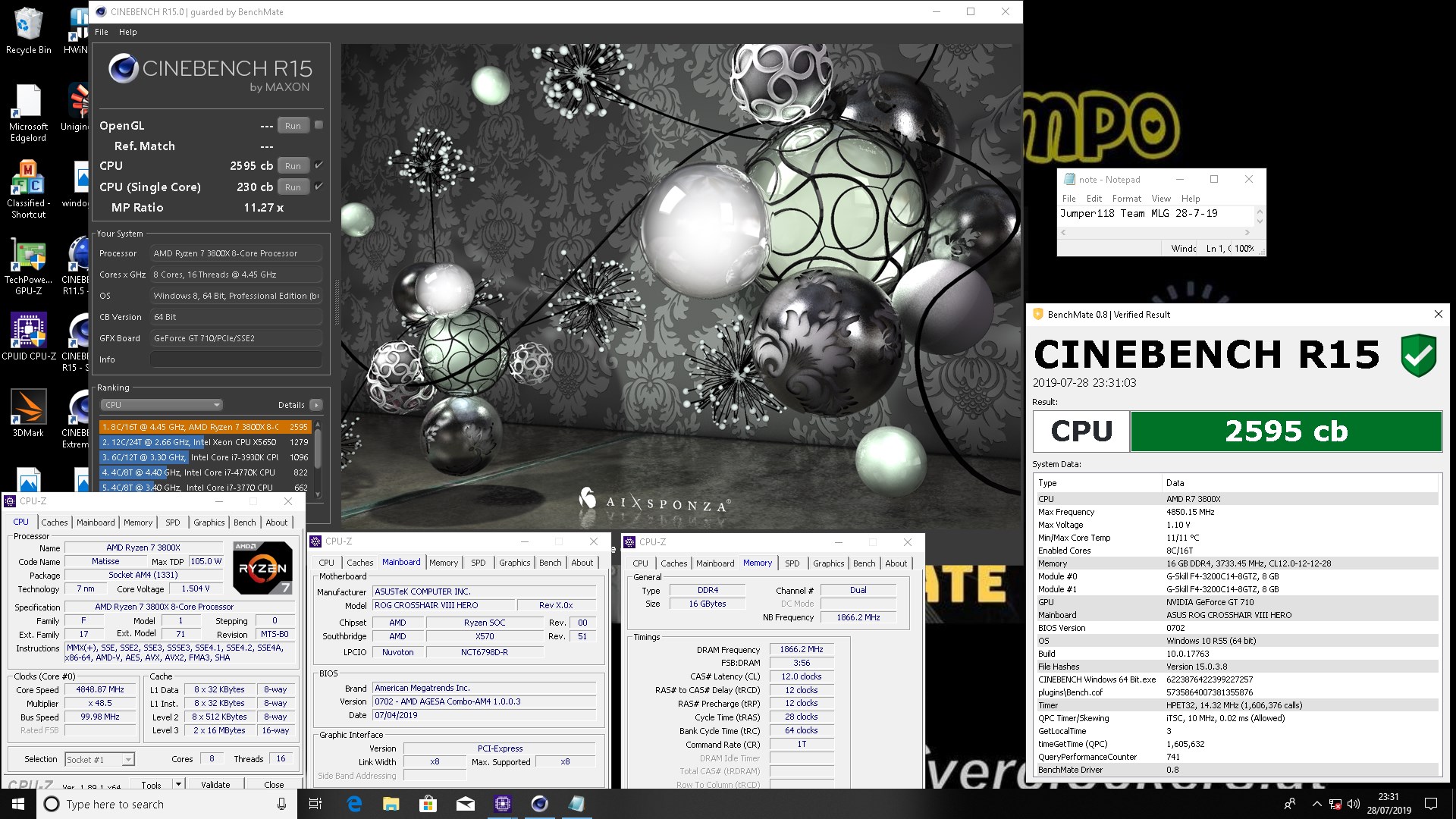The width and height of the screenshot is (1456, 819).
Task: Run the OpenGL benchmark
Action: [x=293, y=125]
